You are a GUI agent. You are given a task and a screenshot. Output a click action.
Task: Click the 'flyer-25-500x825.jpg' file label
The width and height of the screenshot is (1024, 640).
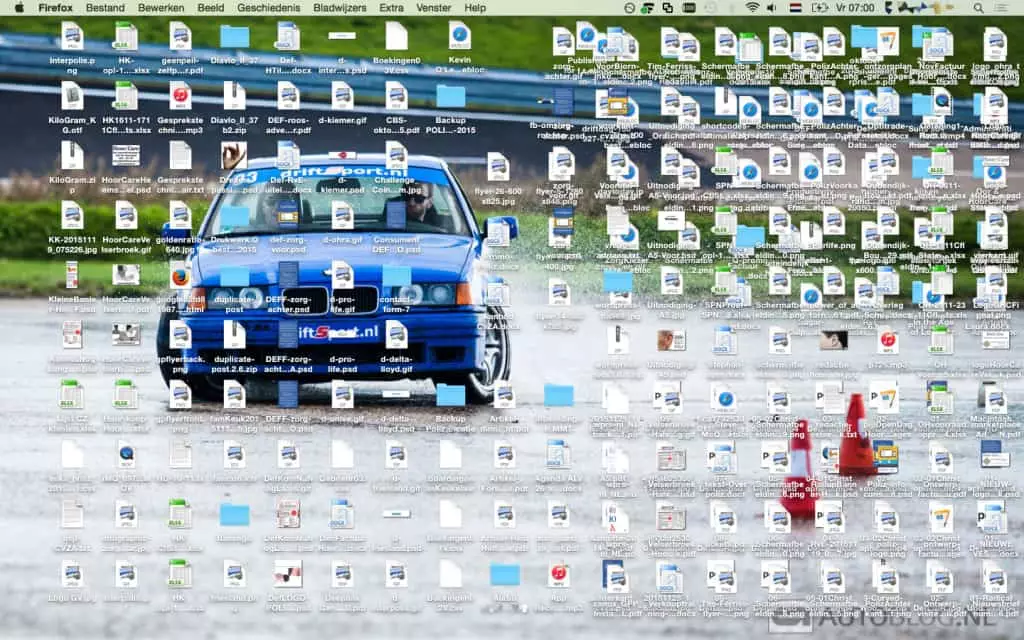[498, 197]
